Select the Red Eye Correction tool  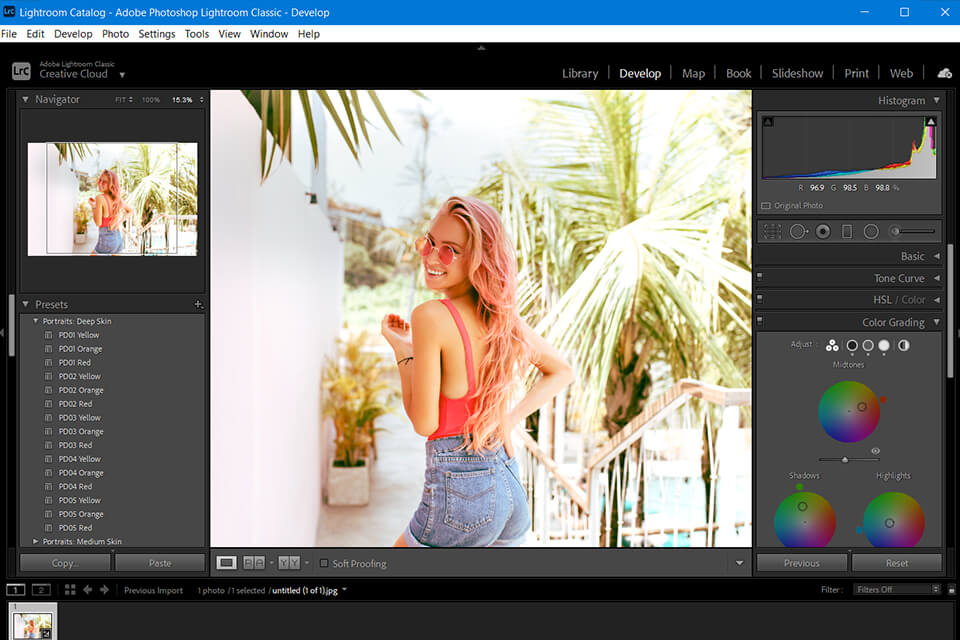coord(823,232)
